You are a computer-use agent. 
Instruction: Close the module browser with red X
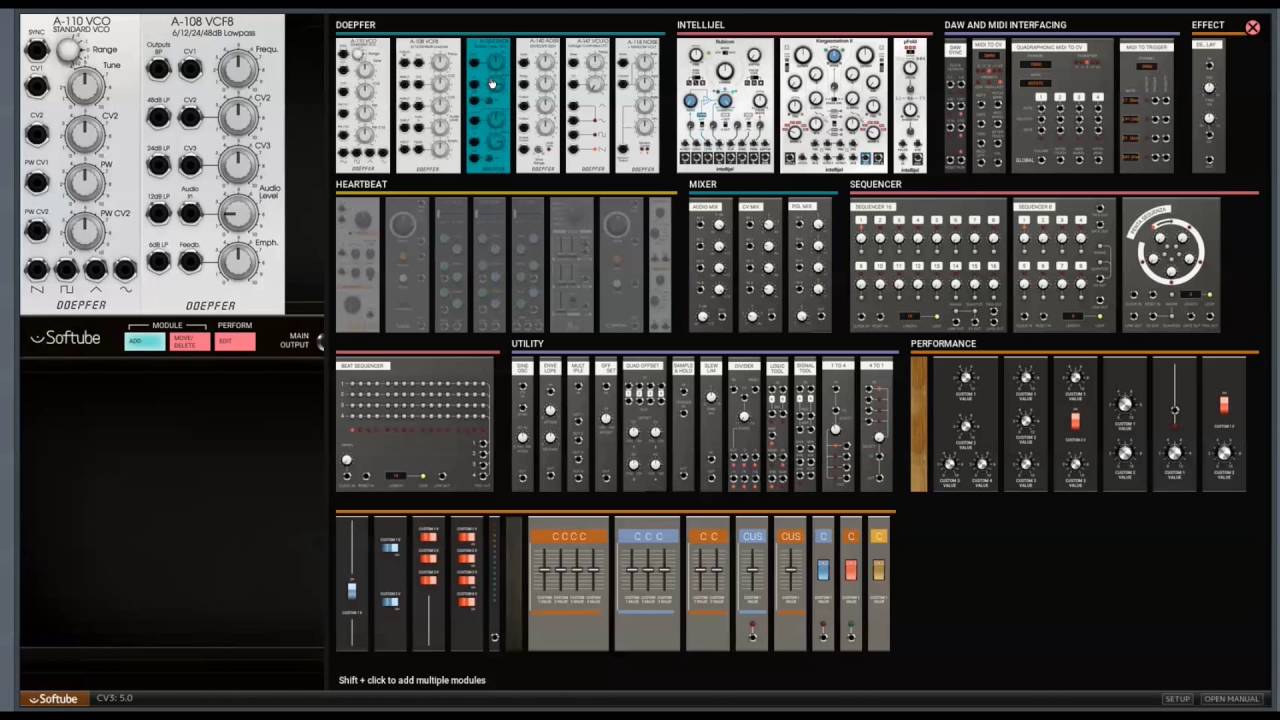click(1252, 27)
